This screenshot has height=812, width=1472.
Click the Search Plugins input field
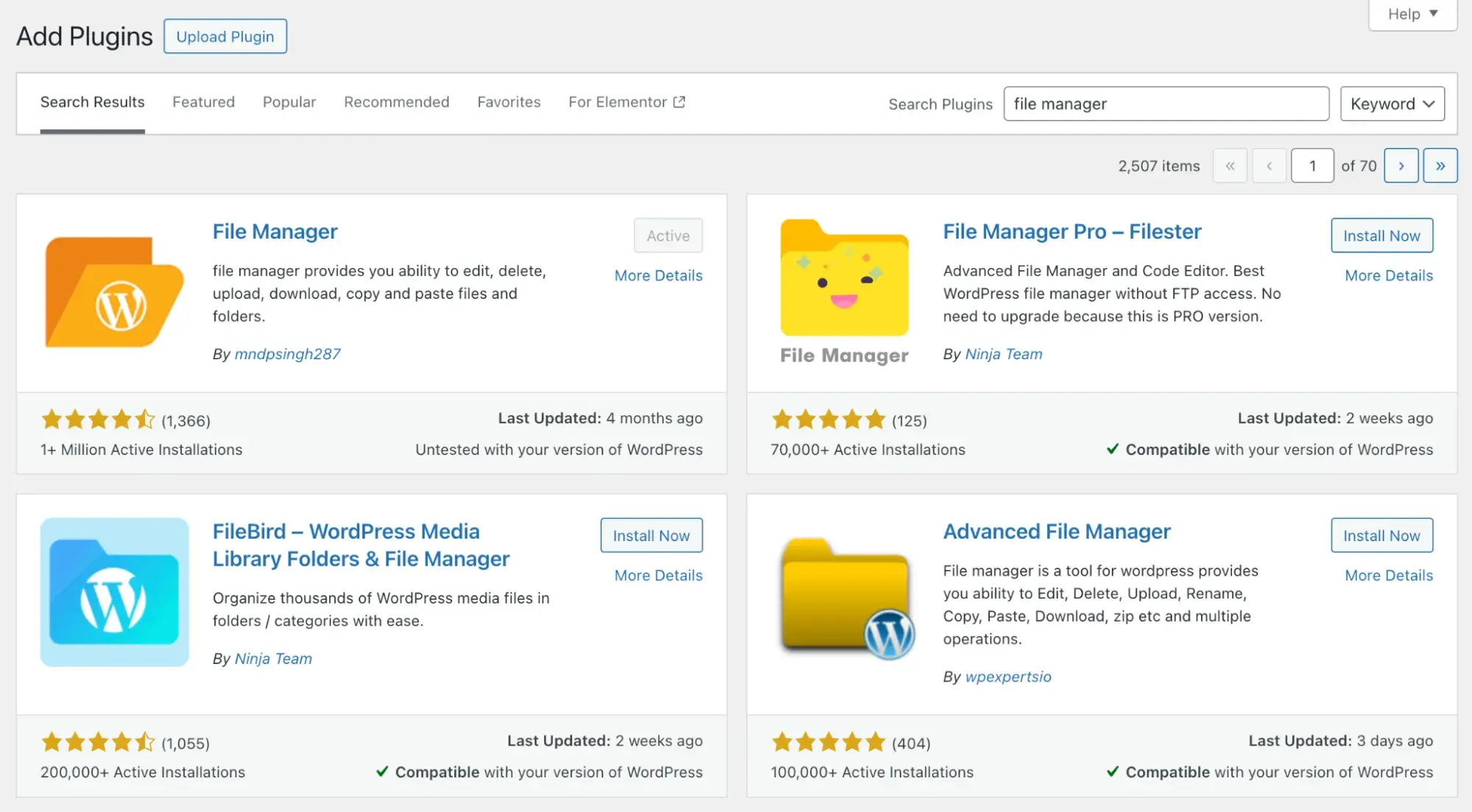point(1166,104)
